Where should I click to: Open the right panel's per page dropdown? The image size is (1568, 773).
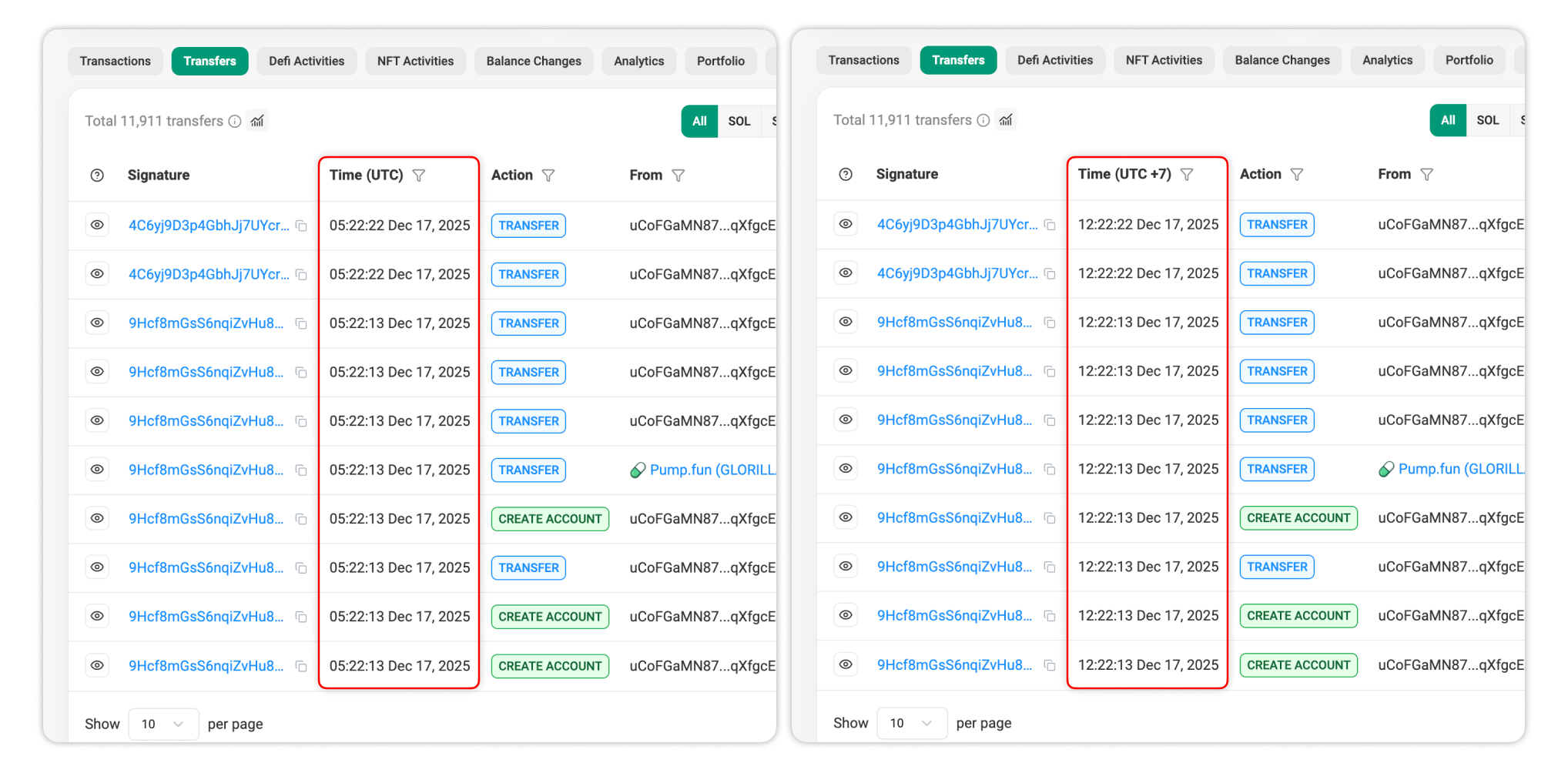coord(912,723)
